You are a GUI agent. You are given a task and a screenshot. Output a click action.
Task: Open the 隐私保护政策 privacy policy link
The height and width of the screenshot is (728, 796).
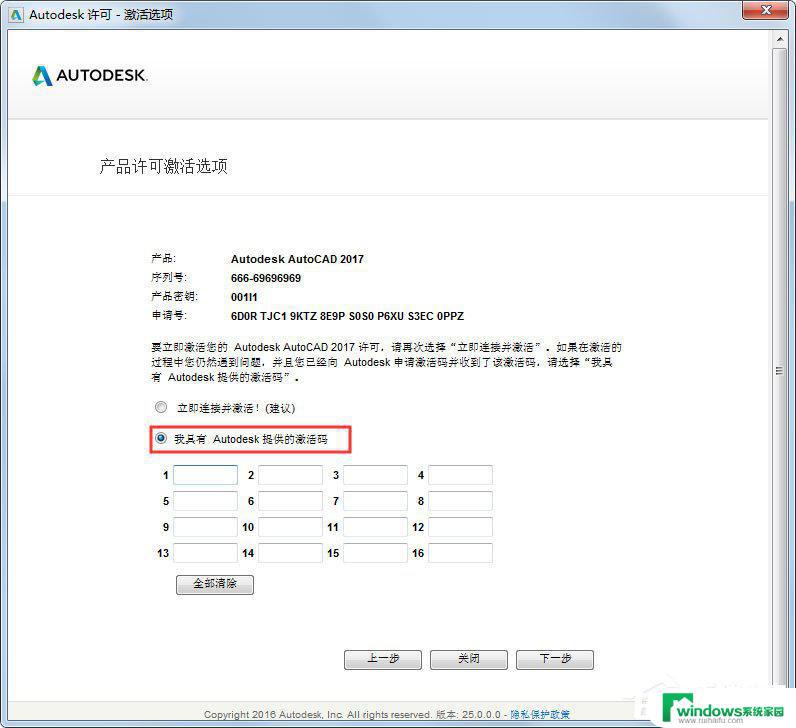tap(540, 714)
